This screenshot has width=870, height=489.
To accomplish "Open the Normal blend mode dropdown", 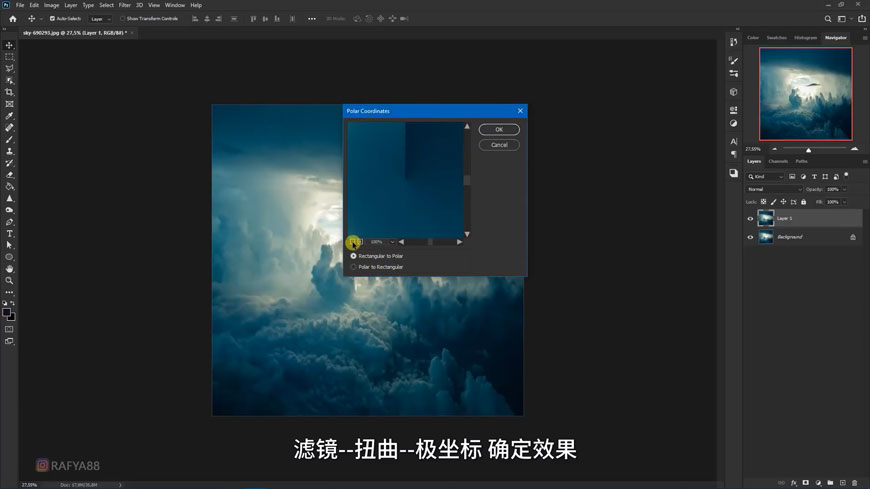I will coord(774,189).
